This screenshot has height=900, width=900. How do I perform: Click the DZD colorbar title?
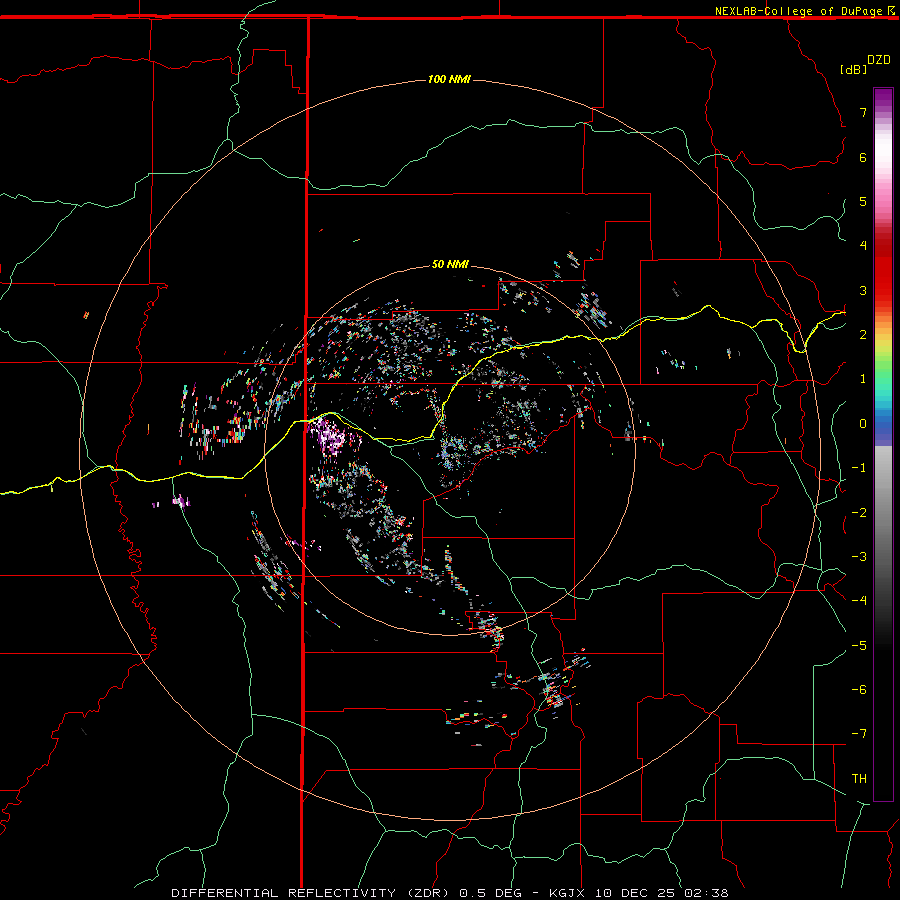(879, 60)
